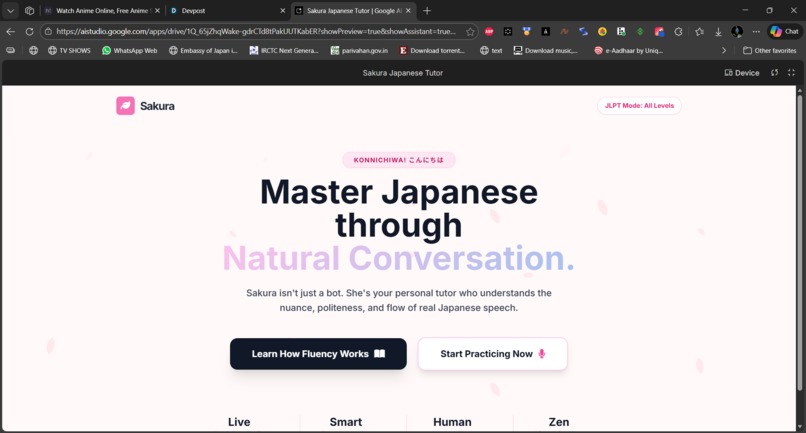
Task: Click the site info lock icon
Action: pos(48,31)
